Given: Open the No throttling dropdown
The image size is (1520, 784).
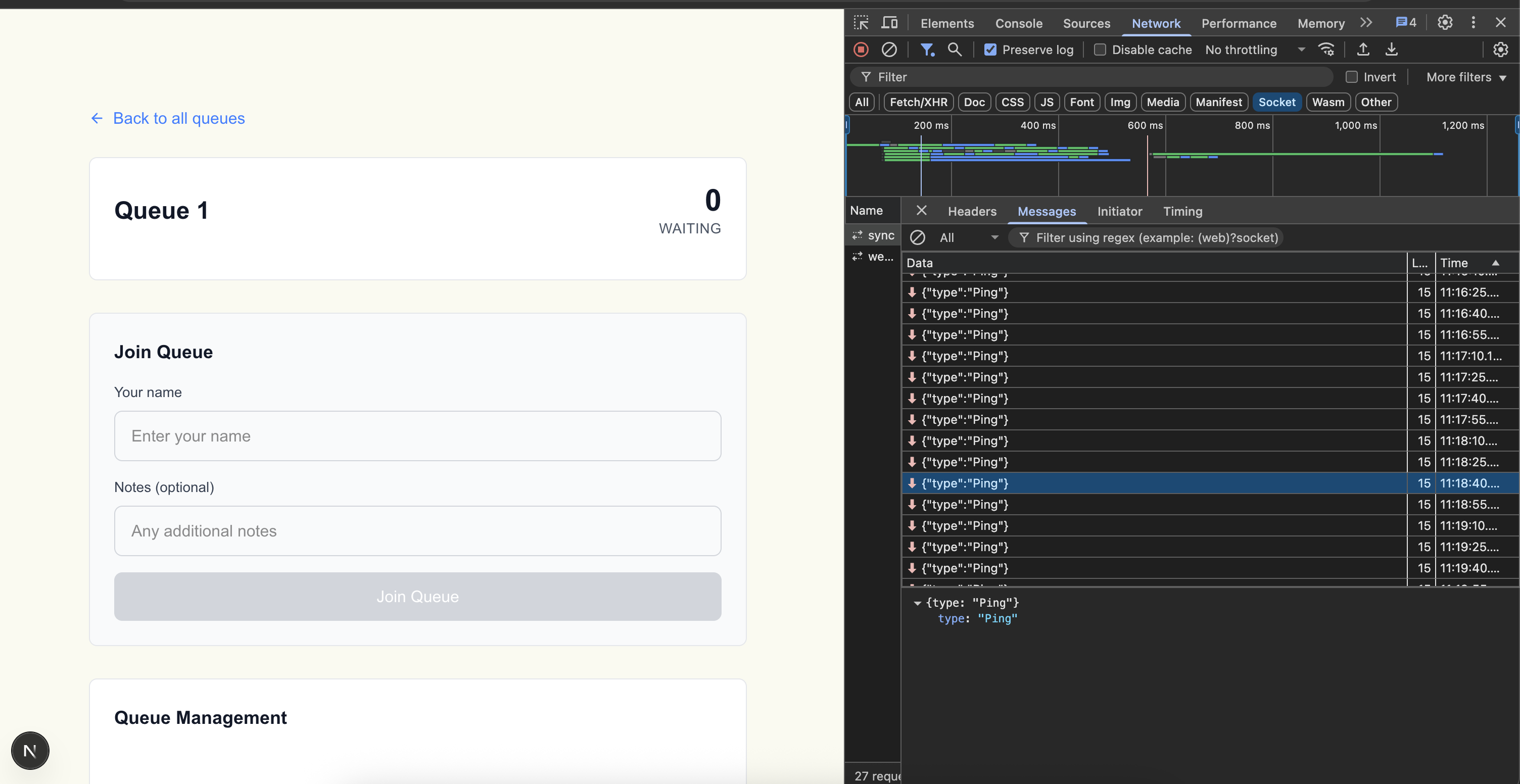Looking at the screenshot, I should (1255, 50).
